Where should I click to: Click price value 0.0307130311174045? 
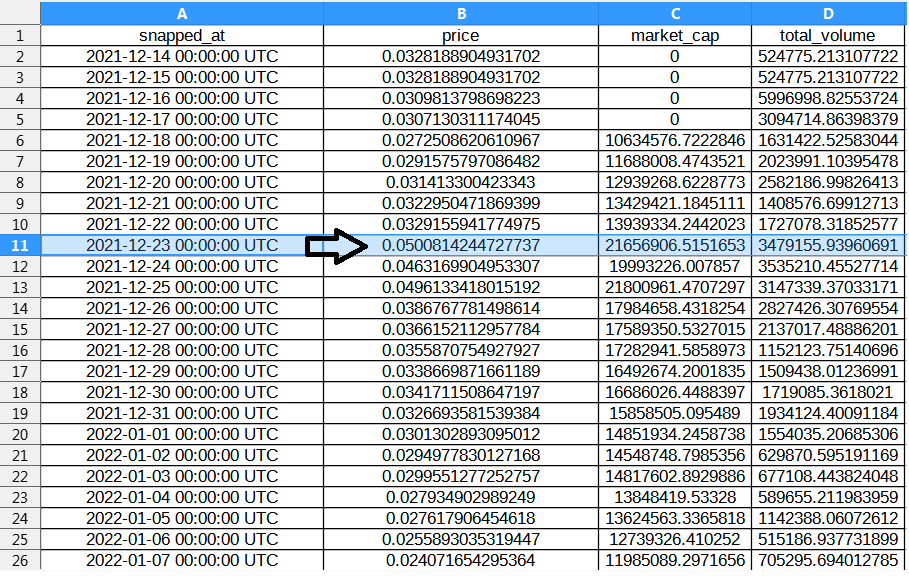point(461,119)
